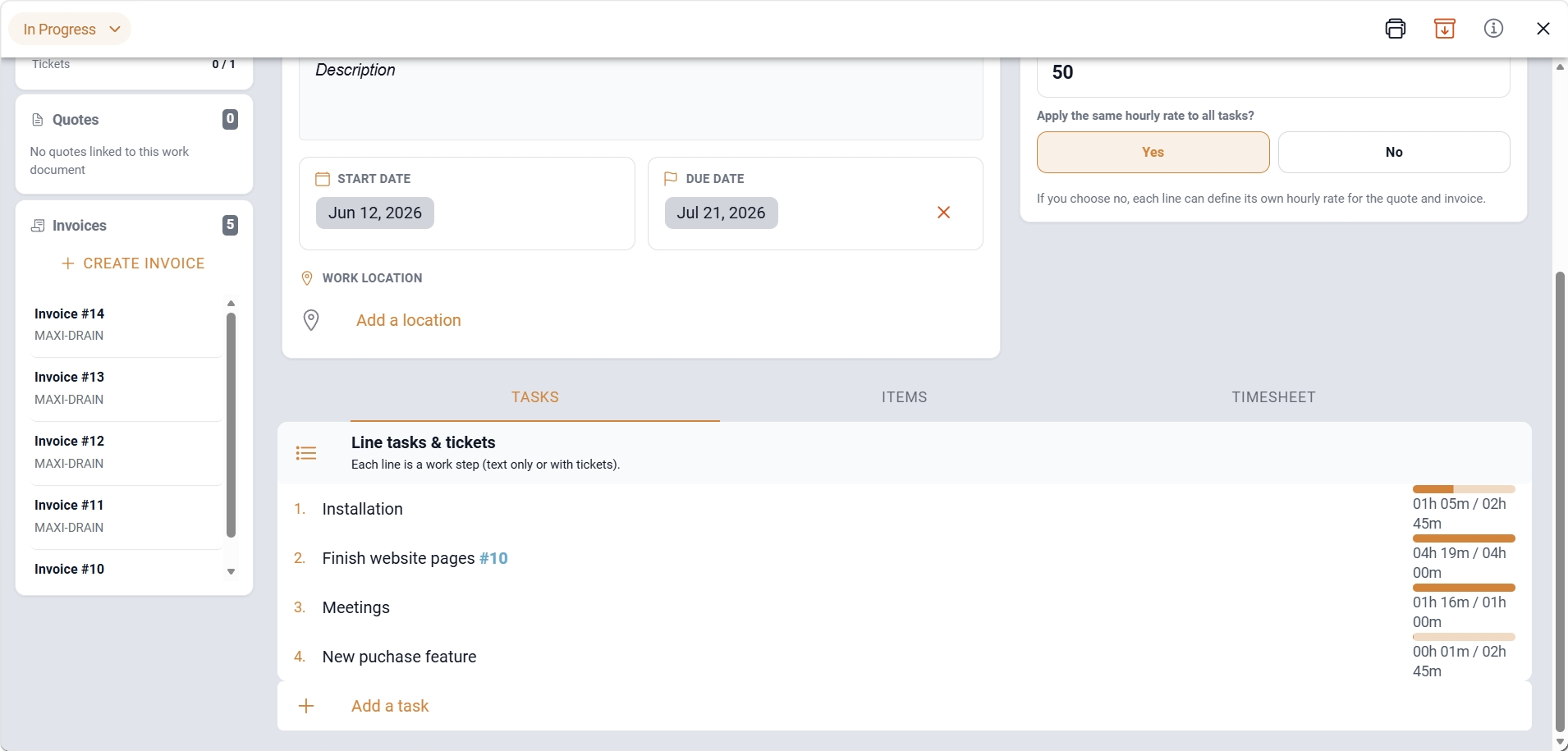Click the New puchase feature progress bar
The height and width of the screenshot is (751, 1568).
coord(1464,637)
